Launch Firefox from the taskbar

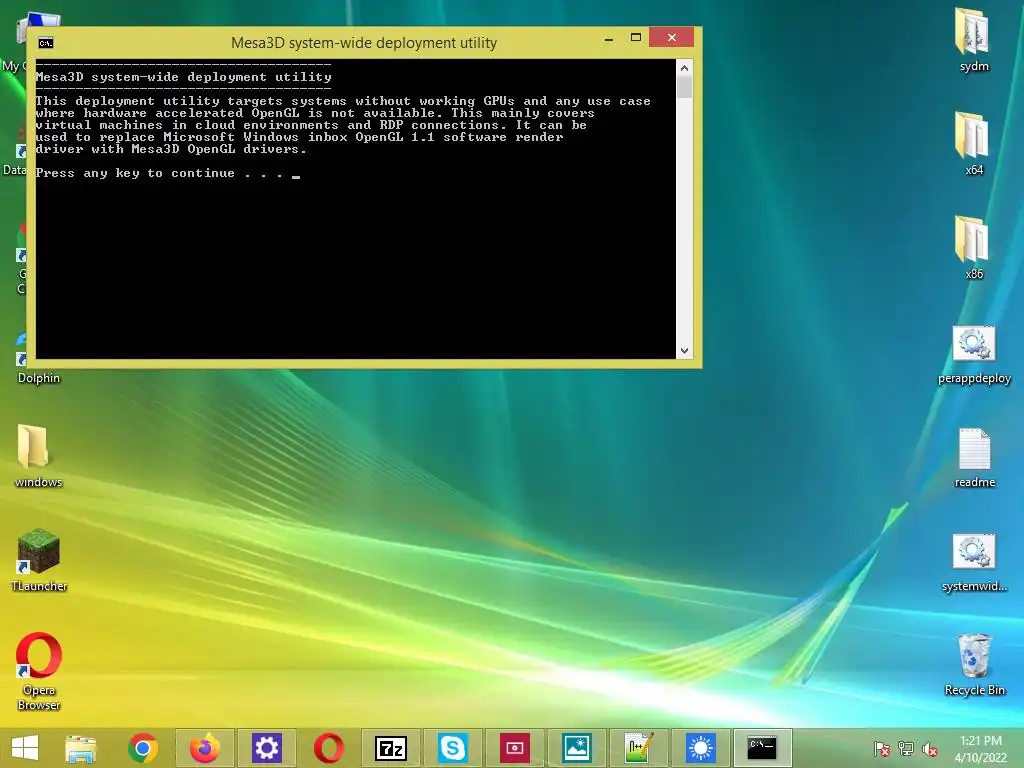[204, 748]
